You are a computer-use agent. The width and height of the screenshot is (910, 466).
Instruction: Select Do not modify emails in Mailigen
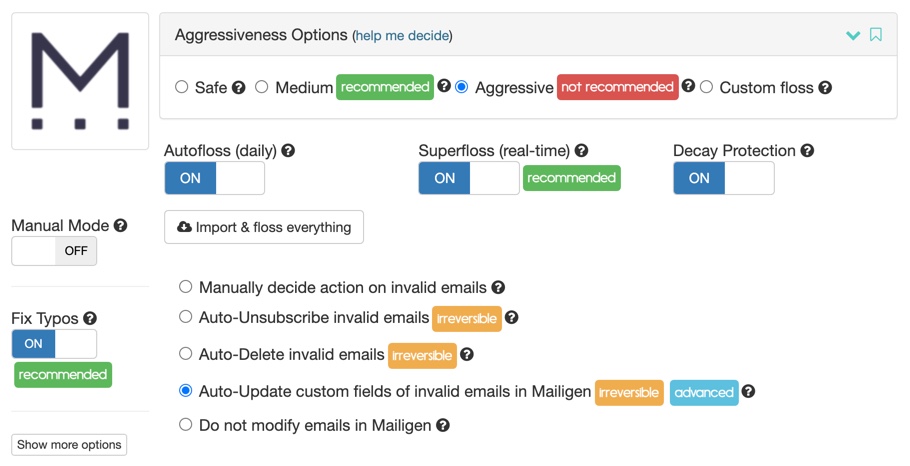tap(185, 424)
